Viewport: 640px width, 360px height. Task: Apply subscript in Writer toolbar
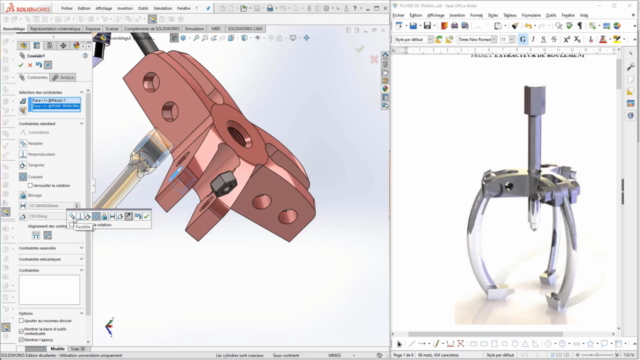coord(577,39)
